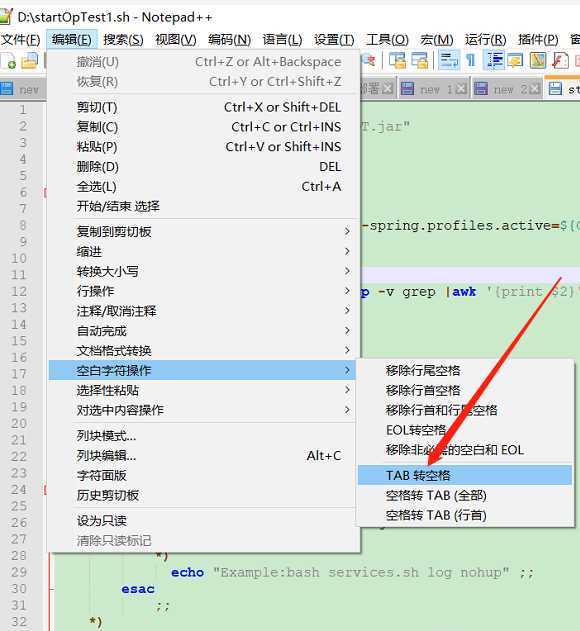Click the echo keyword on line 29
Viewport: 580px width, 631px height.
(x=188, y=572)
